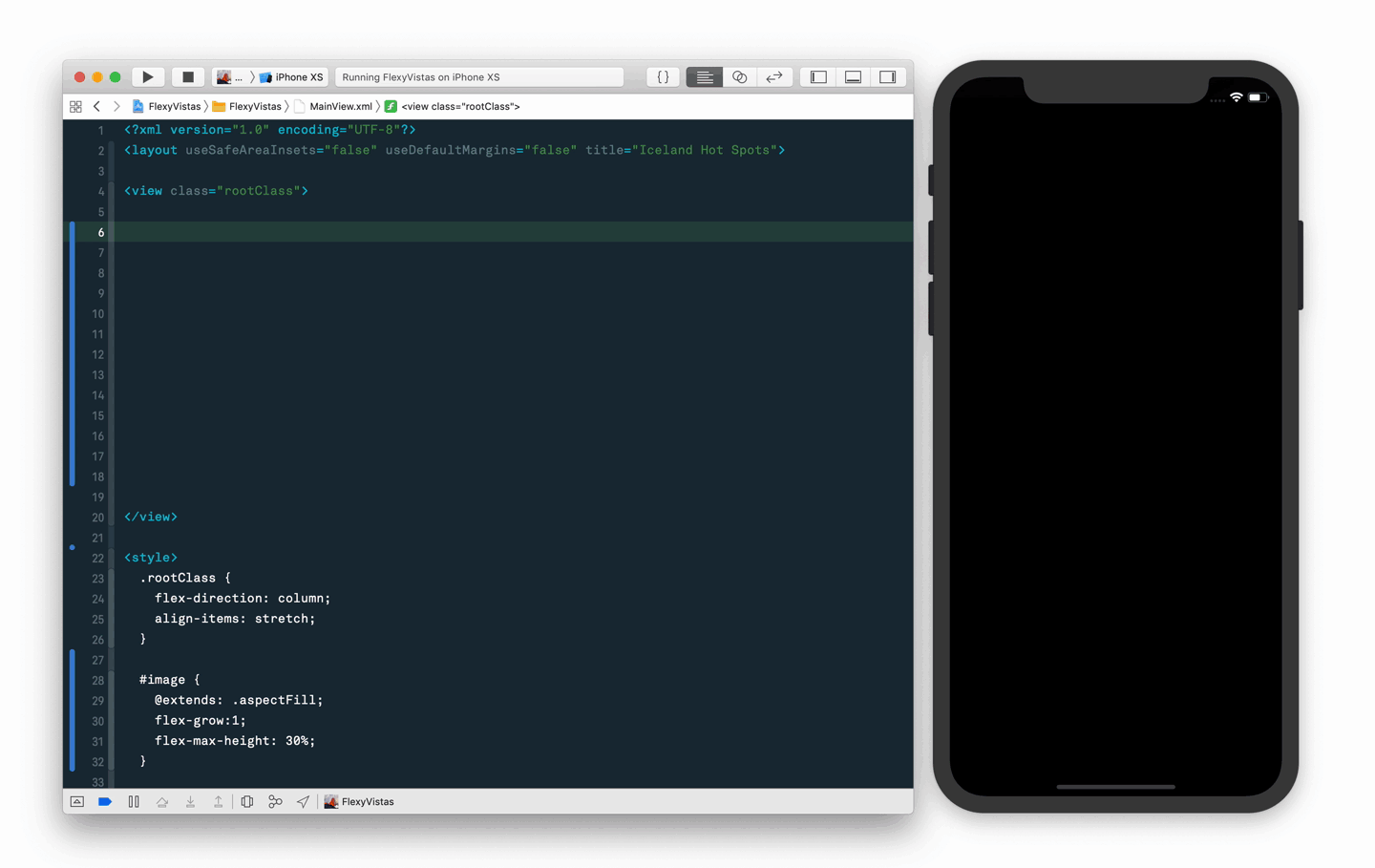Toggle the debug area panel
The image size is (1375, 868).
[853, 77]
